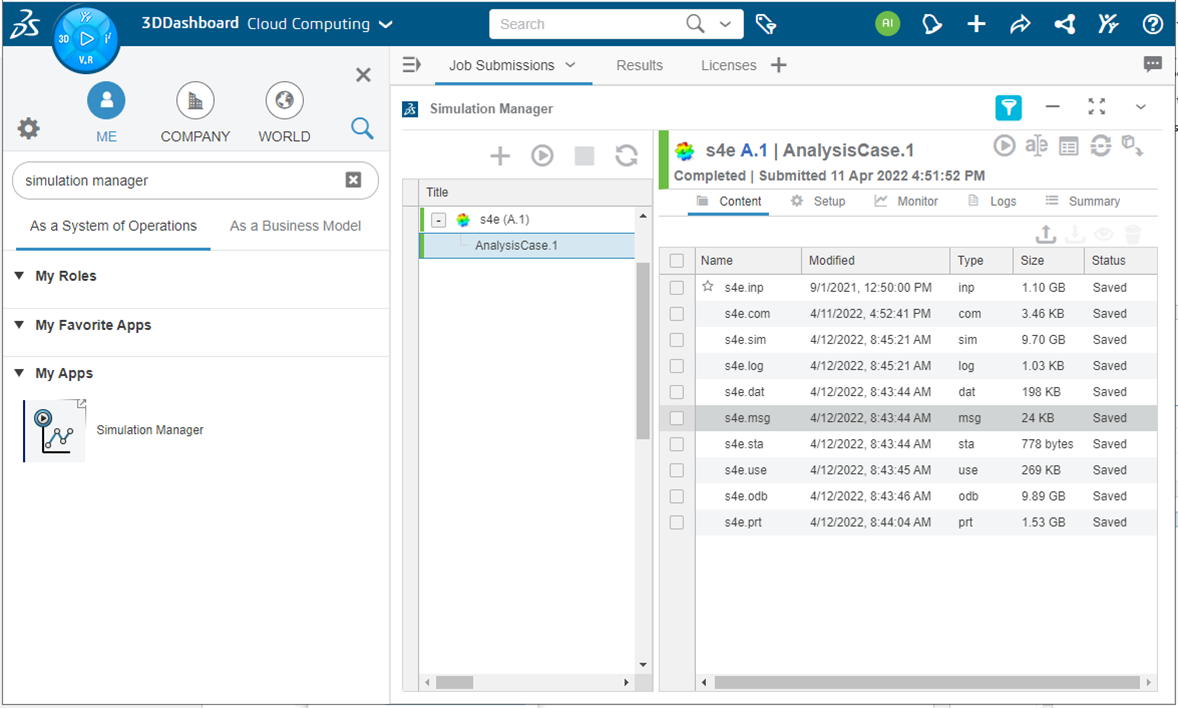
Task: Click the refresh icon above the Title tree
Action: [x=626, y=155]
